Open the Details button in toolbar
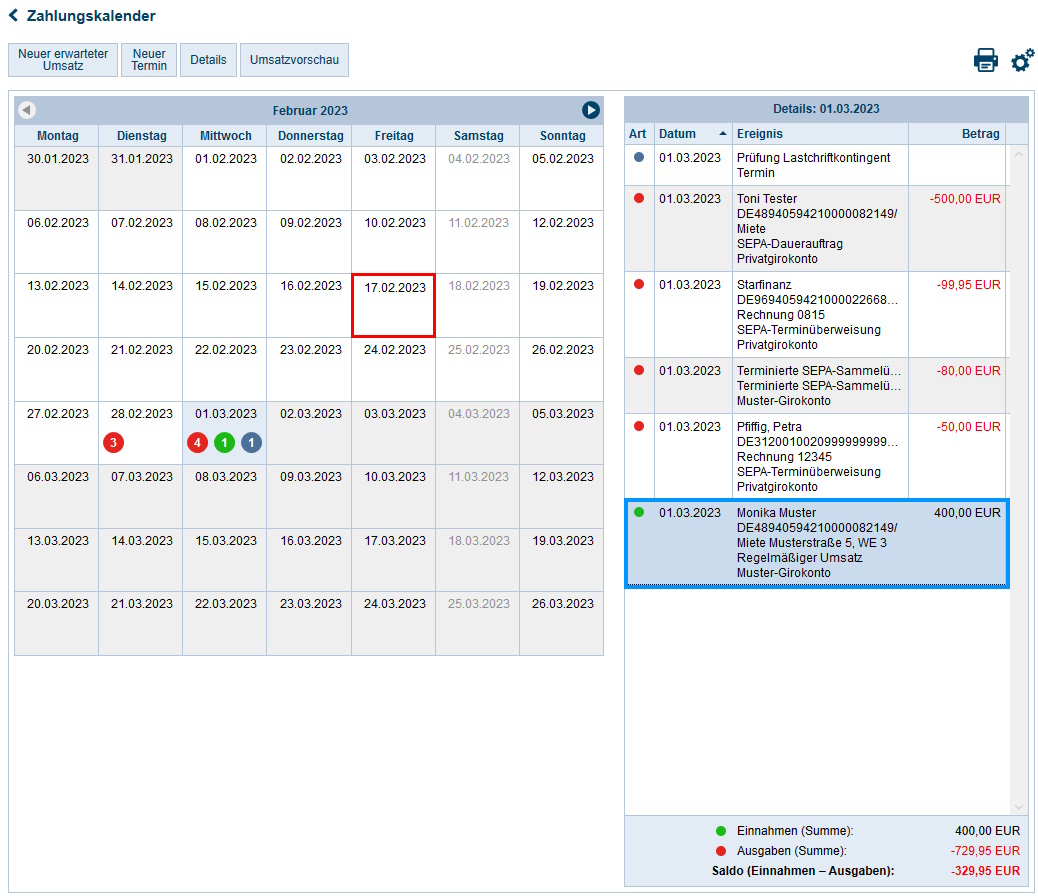This screenshot has width=1038, height=896. (x=208, y=60)
